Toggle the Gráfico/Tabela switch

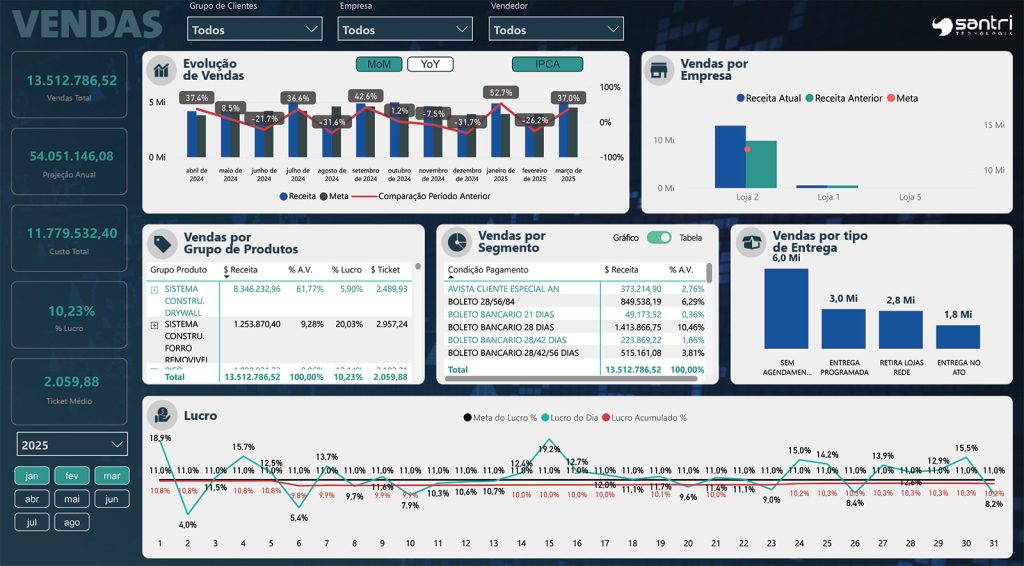(659, 238)
